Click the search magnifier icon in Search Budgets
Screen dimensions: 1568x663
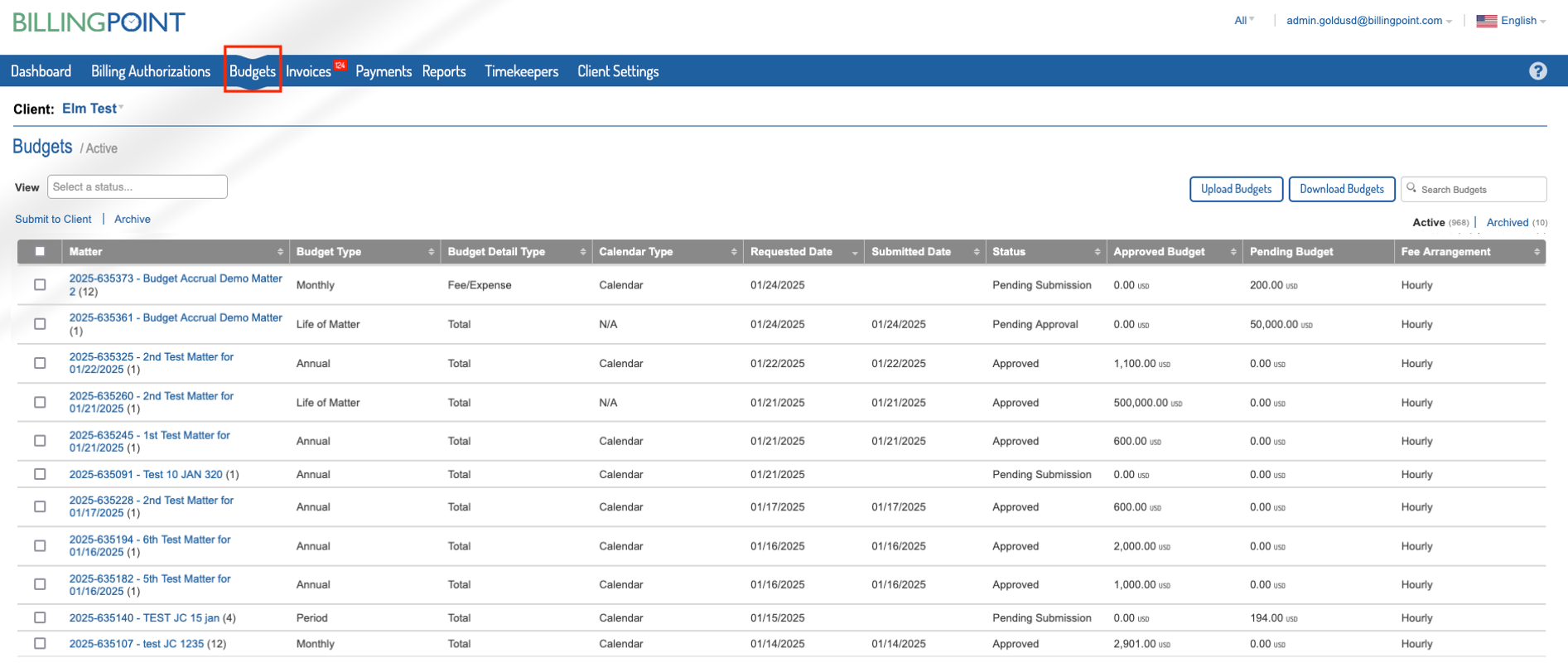(1411, 188)
